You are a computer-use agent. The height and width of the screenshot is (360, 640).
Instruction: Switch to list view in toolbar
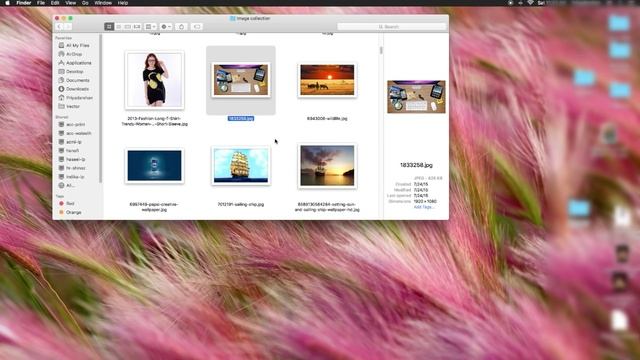(118, 27)
